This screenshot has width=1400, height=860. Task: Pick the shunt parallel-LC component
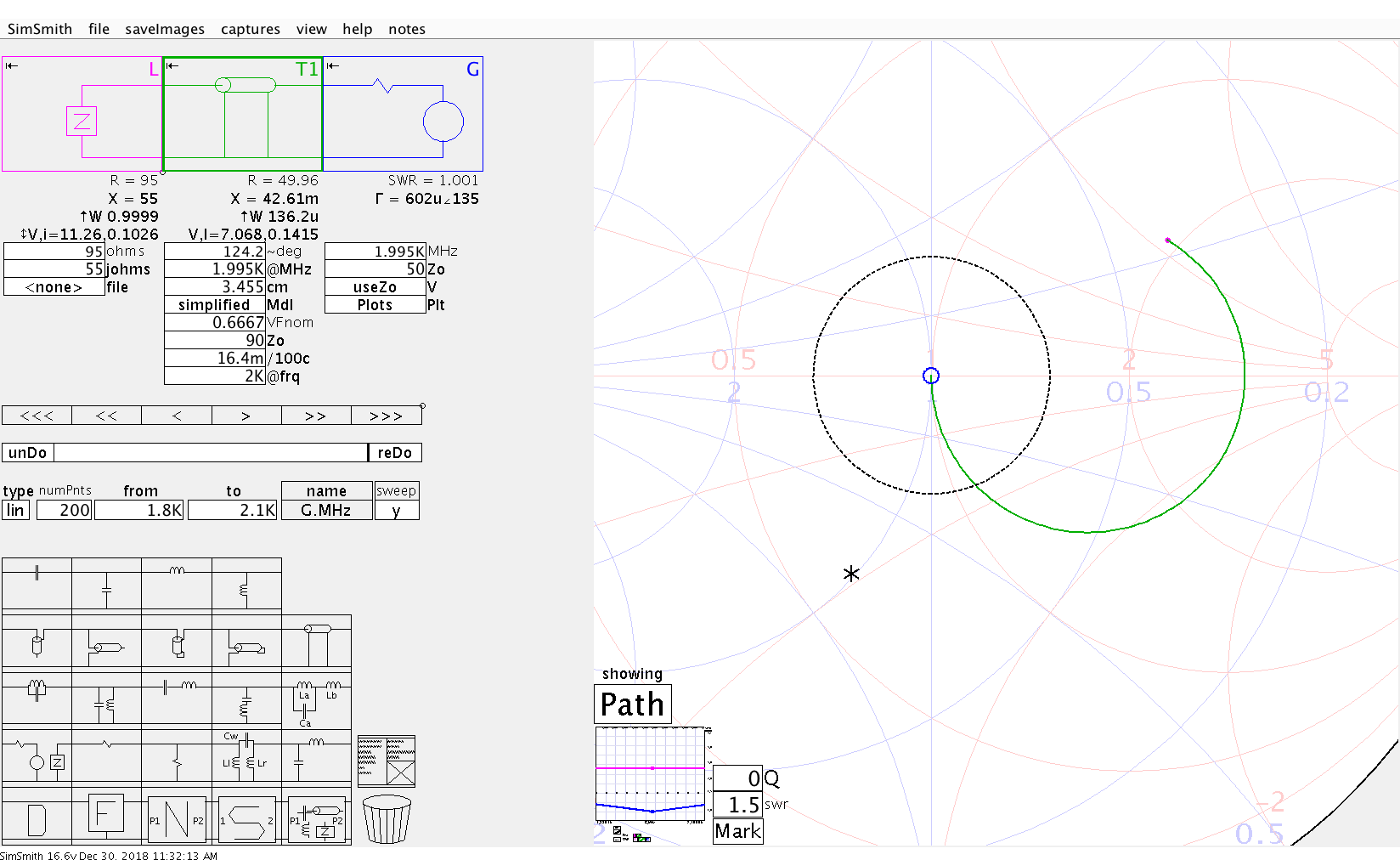(106, 699)
